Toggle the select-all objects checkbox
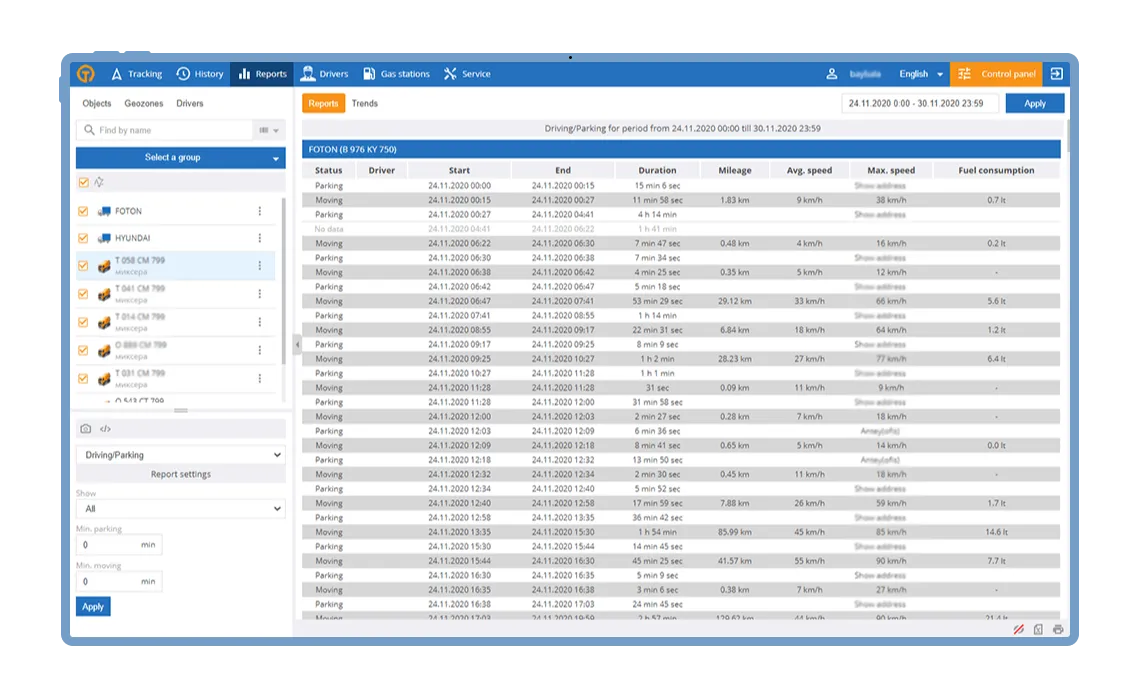Screen dimensions: 1140x700 [x=84, y=182]
